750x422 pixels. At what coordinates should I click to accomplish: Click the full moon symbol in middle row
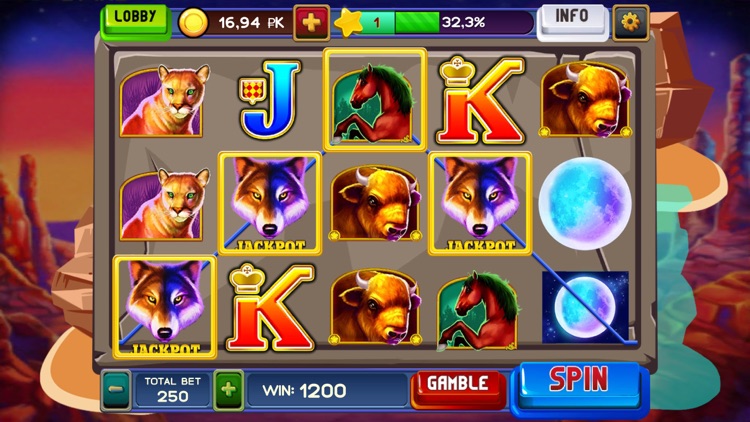[585, 203]
